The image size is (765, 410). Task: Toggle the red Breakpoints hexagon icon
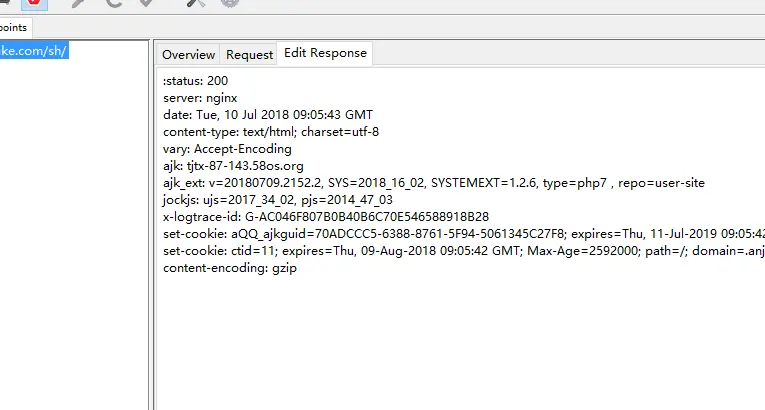(34, 3)
